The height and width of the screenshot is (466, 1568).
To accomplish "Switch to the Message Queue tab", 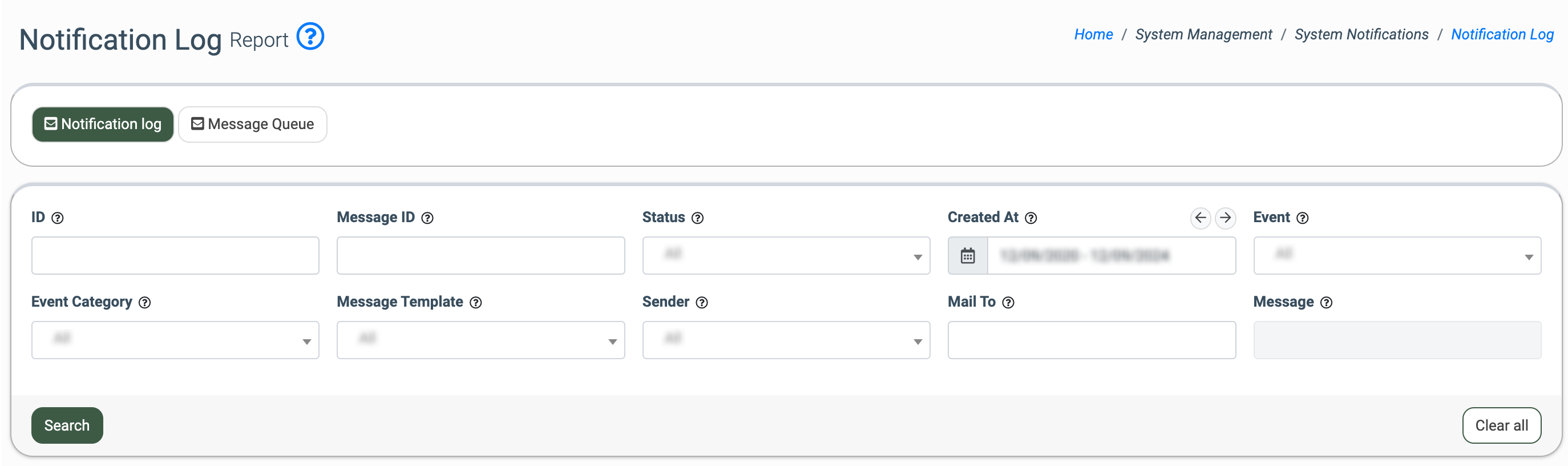I will click(253, 124).
